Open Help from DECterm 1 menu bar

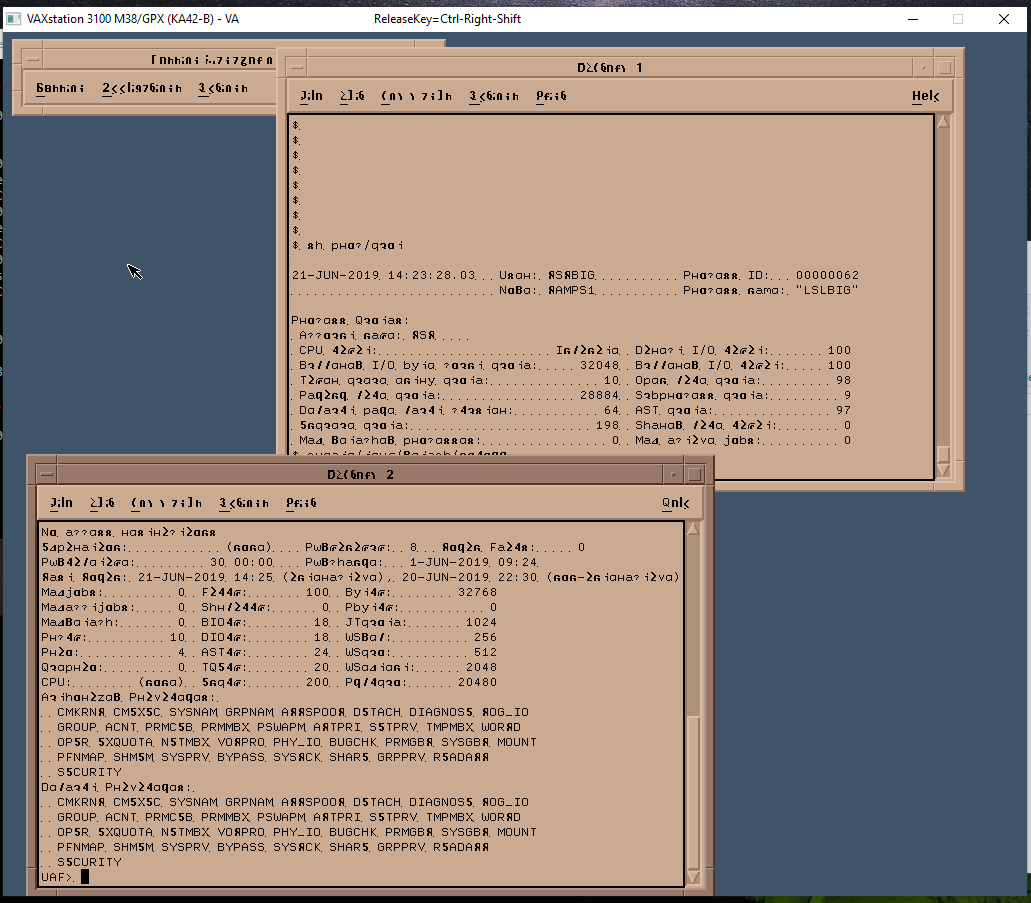[x=925, y=95]
